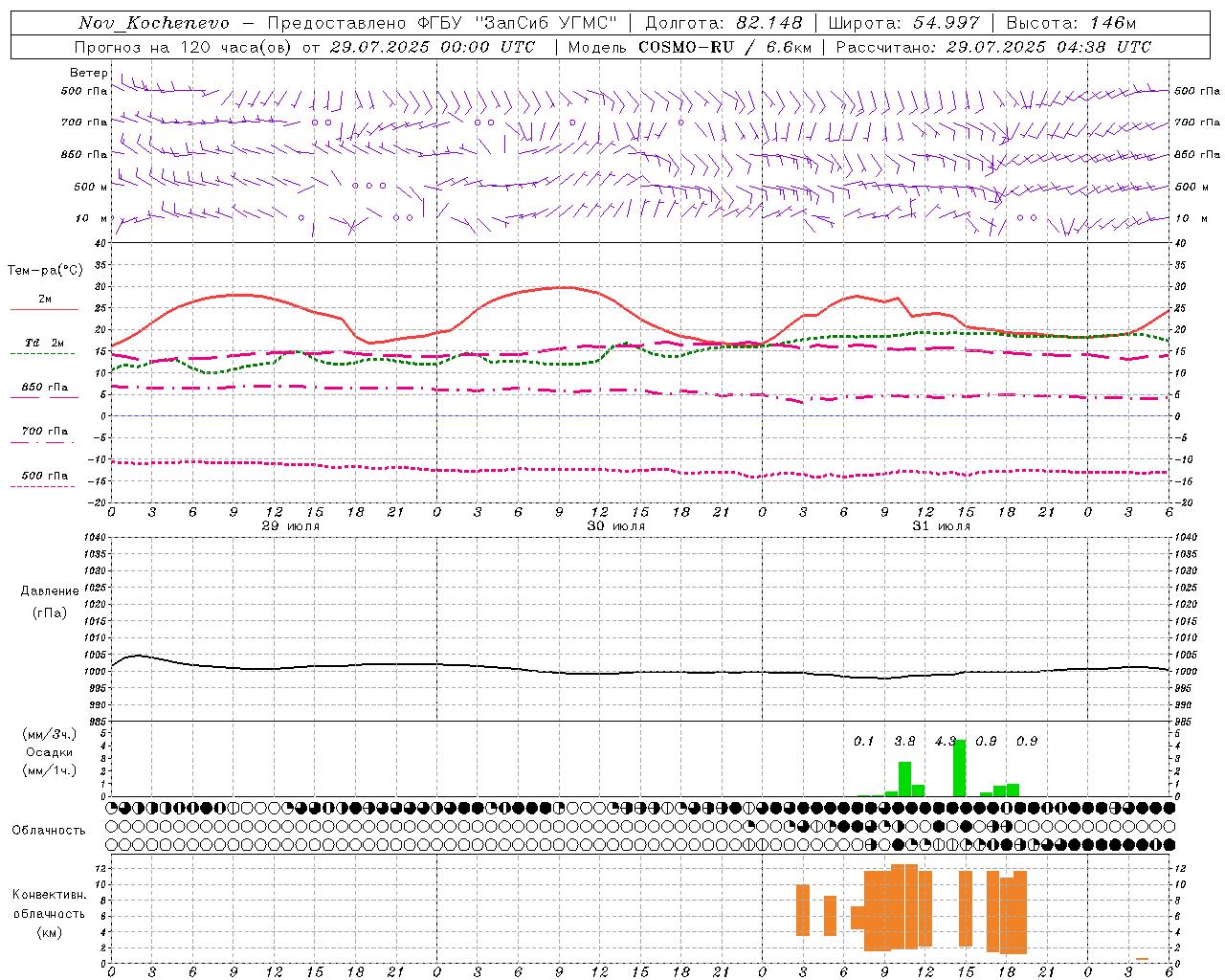Click the Td 2м dew point legend entry
This screenshot has height=980, width=1225.
tap(45, 343)
